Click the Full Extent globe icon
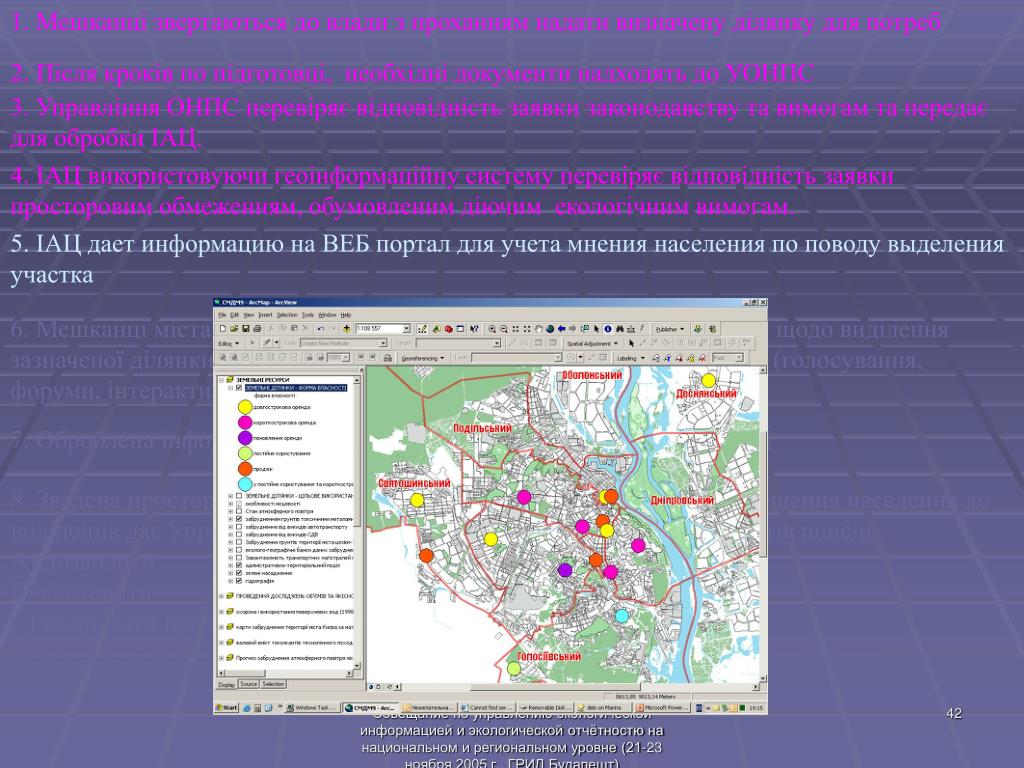 click(x=550, y=328)
